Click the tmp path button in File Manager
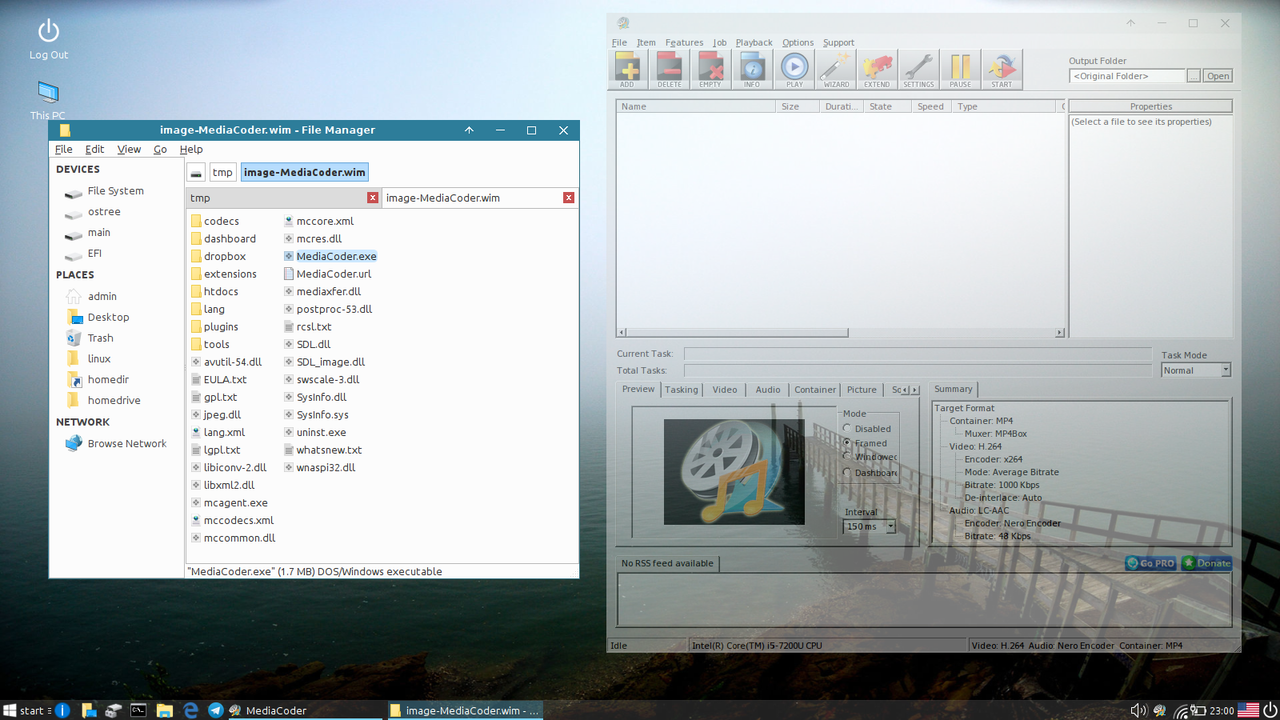 tap(222, 172)
